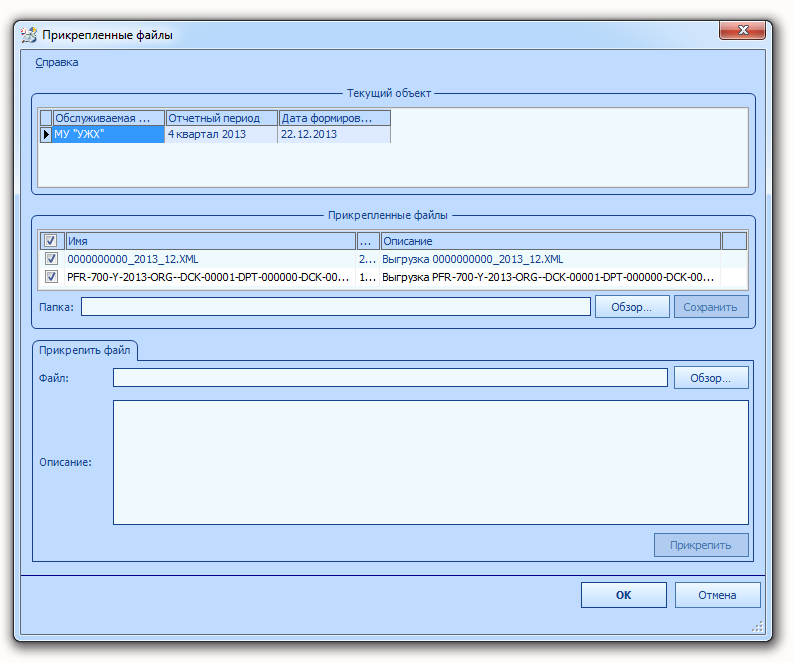
Task: Click the application icon in the title bar
Action: 29,35
